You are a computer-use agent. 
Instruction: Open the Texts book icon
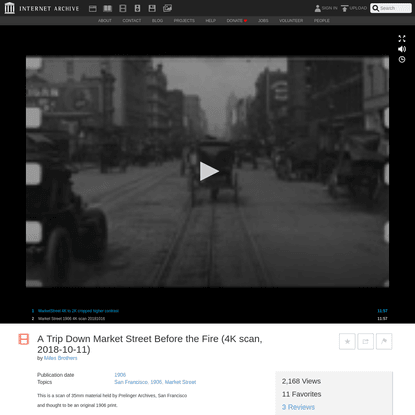click(x=107, y=8)
